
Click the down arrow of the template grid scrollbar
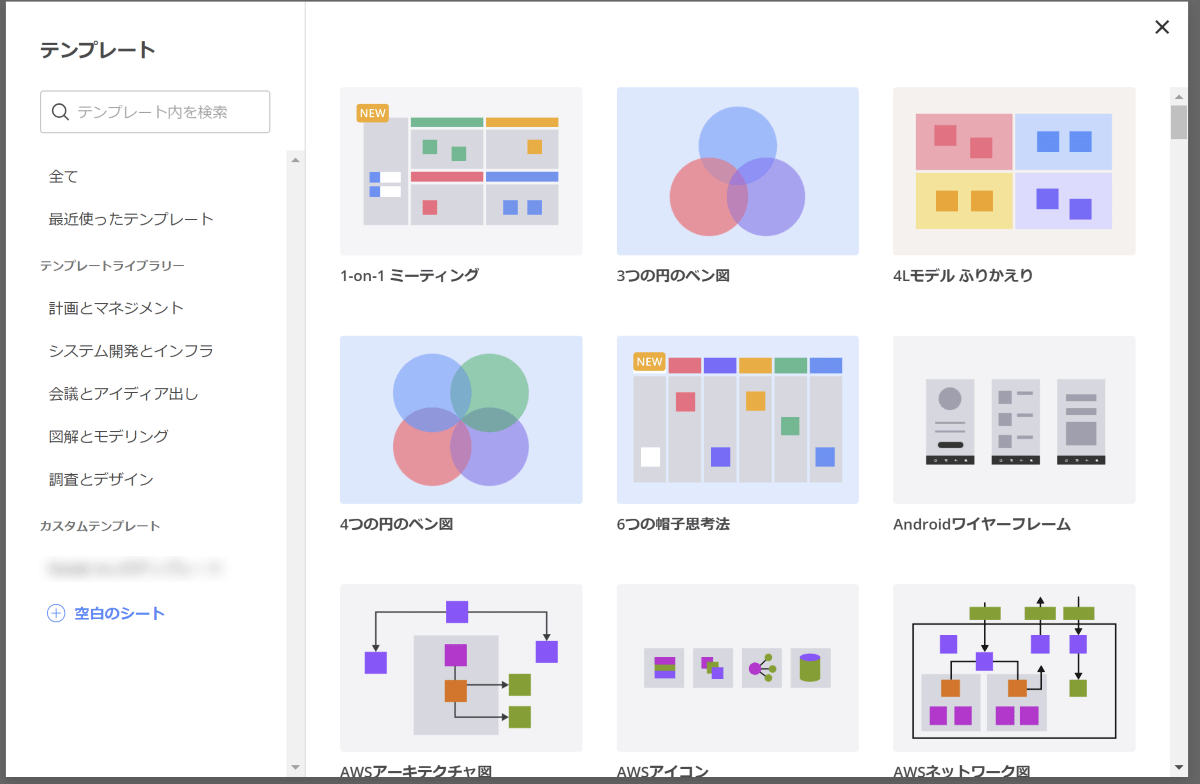pyautogui.click(x=1179, y=766)
